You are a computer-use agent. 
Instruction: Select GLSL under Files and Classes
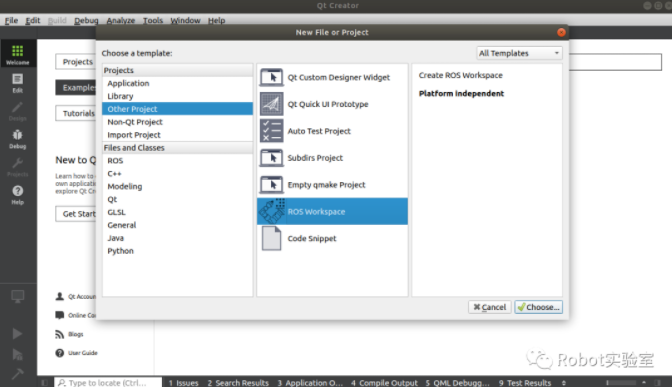(177, 212)
